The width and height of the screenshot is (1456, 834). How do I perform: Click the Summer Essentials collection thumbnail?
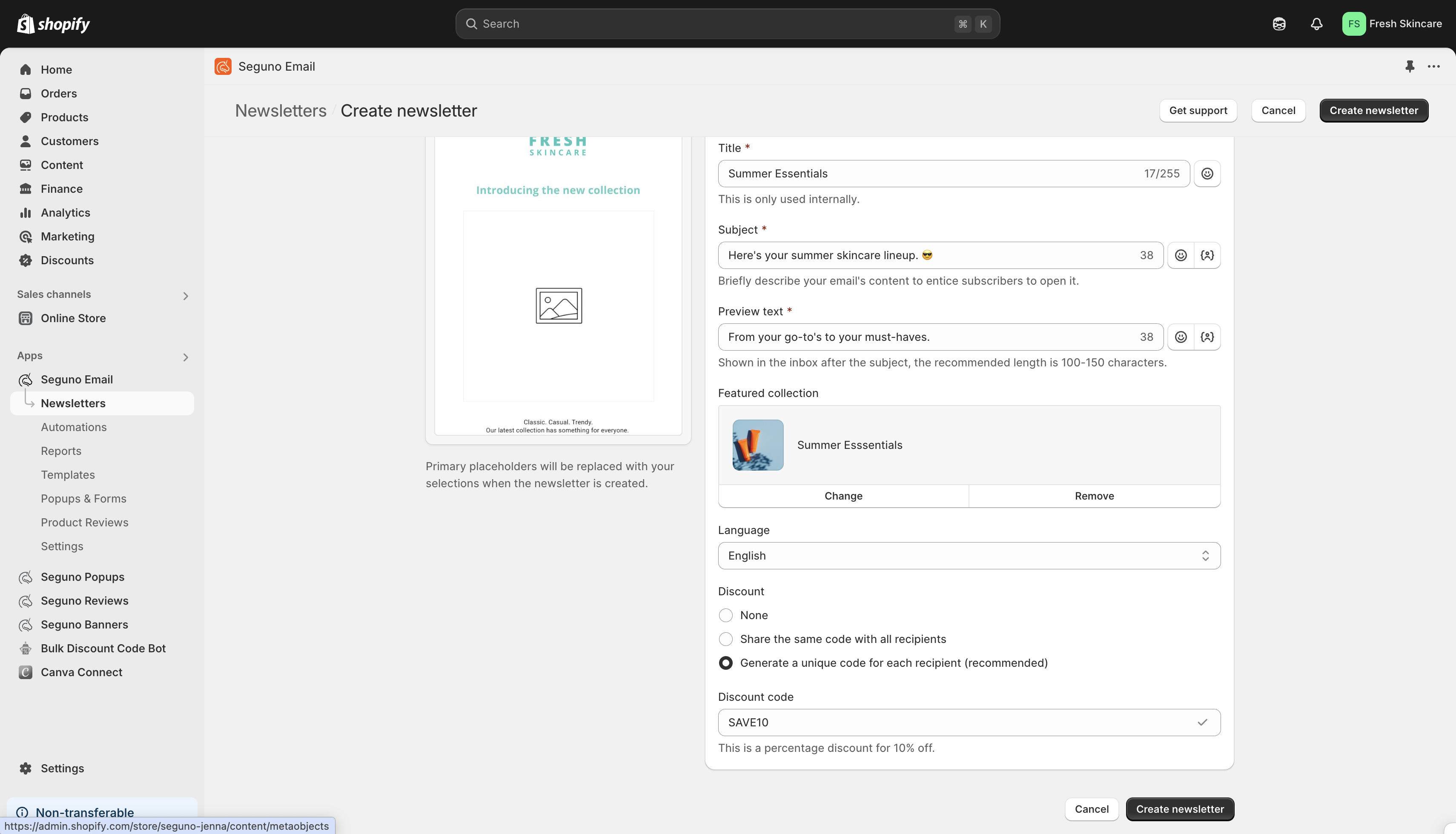coord(757,445)
